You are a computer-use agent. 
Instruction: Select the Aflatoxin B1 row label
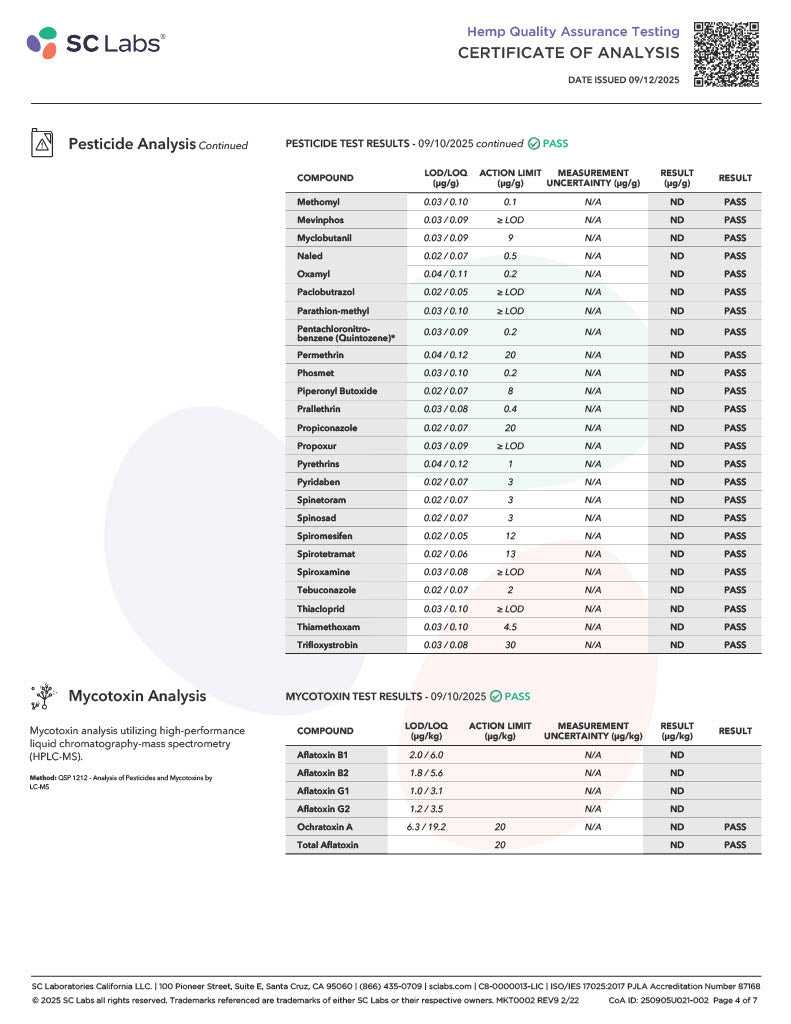click(322, 754)
